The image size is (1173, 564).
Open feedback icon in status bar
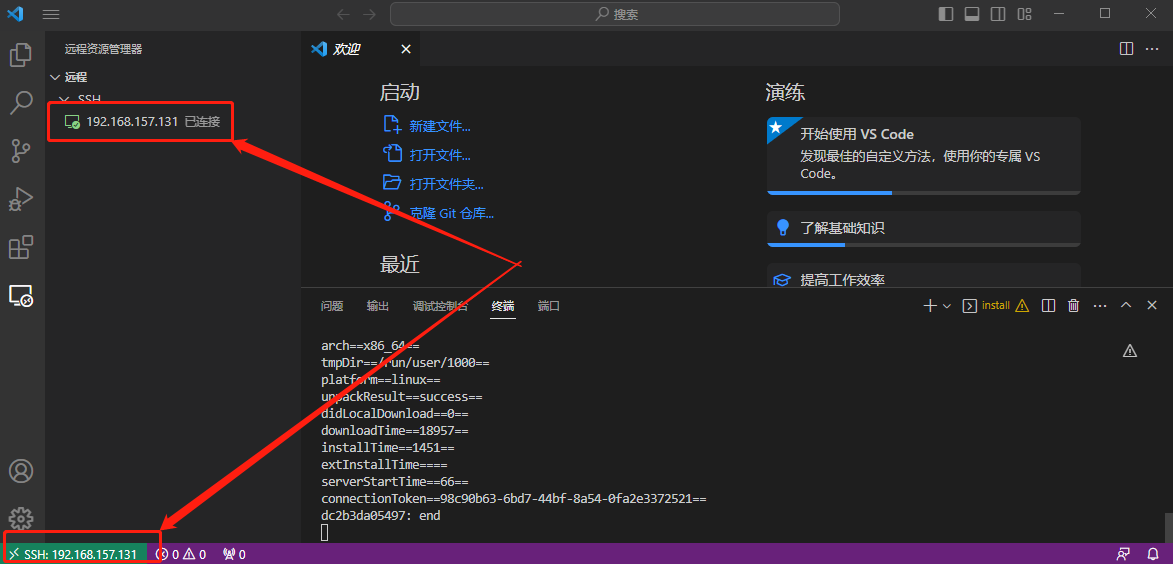[1123, 554]
